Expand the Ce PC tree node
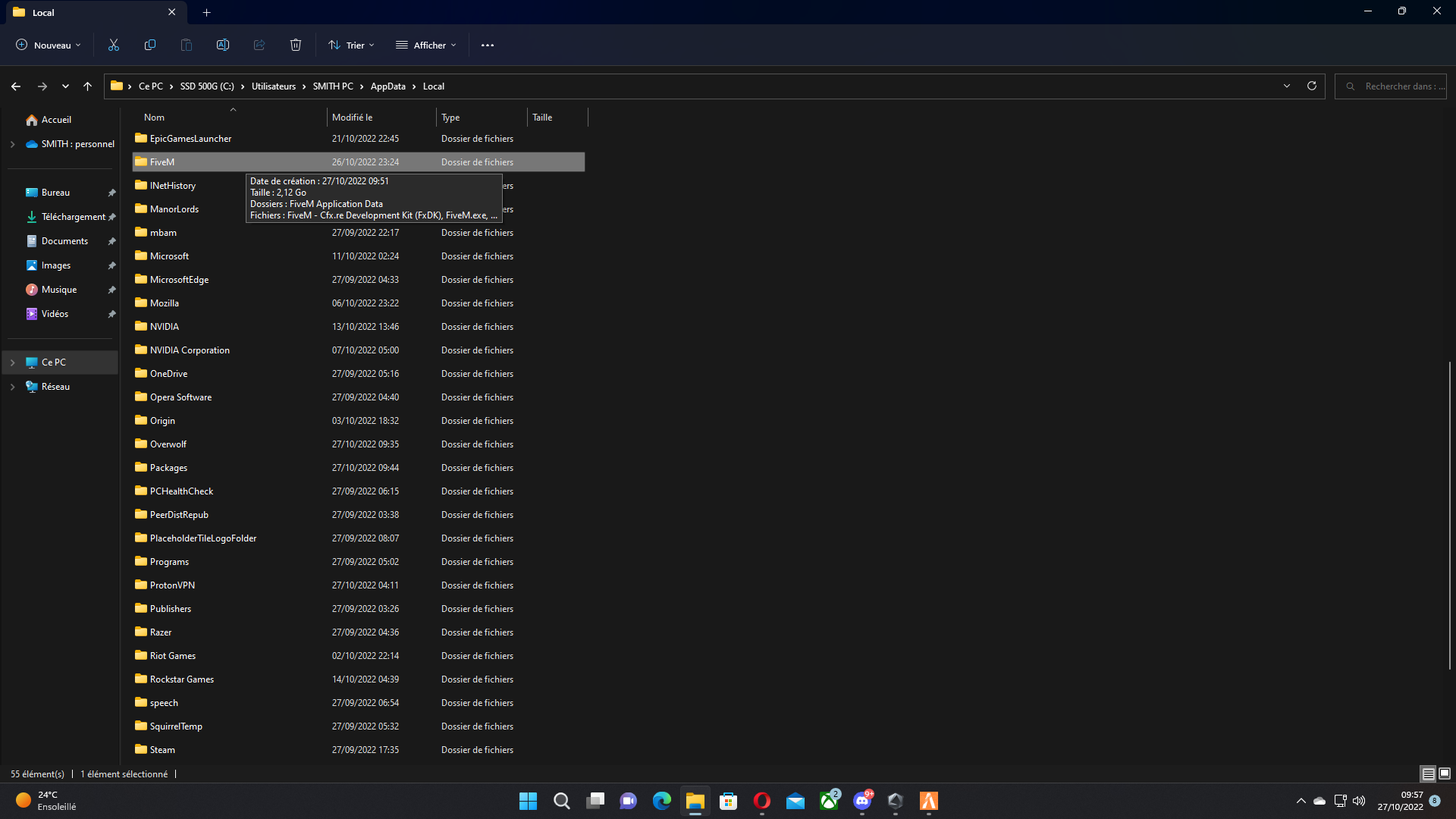 [12, 362]
